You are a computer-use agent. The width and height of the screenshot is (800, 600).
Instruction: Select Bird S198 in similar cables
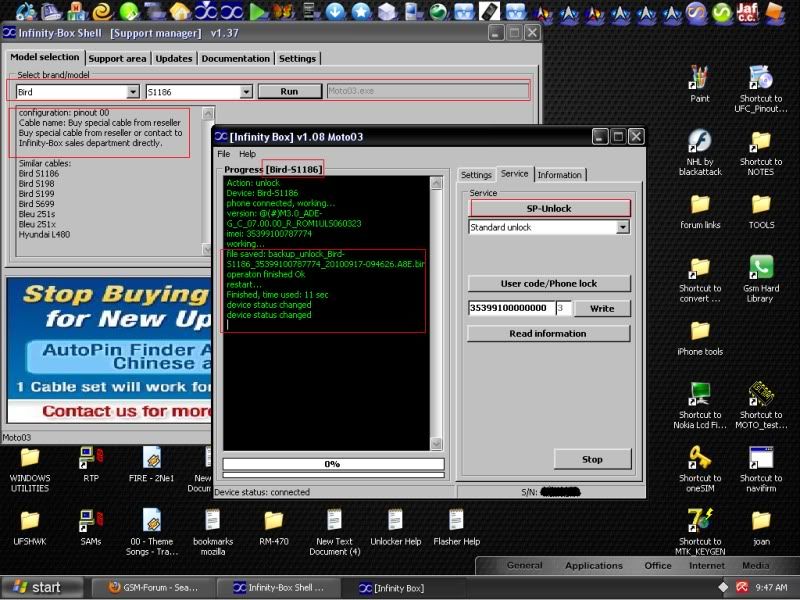(36, 184)
